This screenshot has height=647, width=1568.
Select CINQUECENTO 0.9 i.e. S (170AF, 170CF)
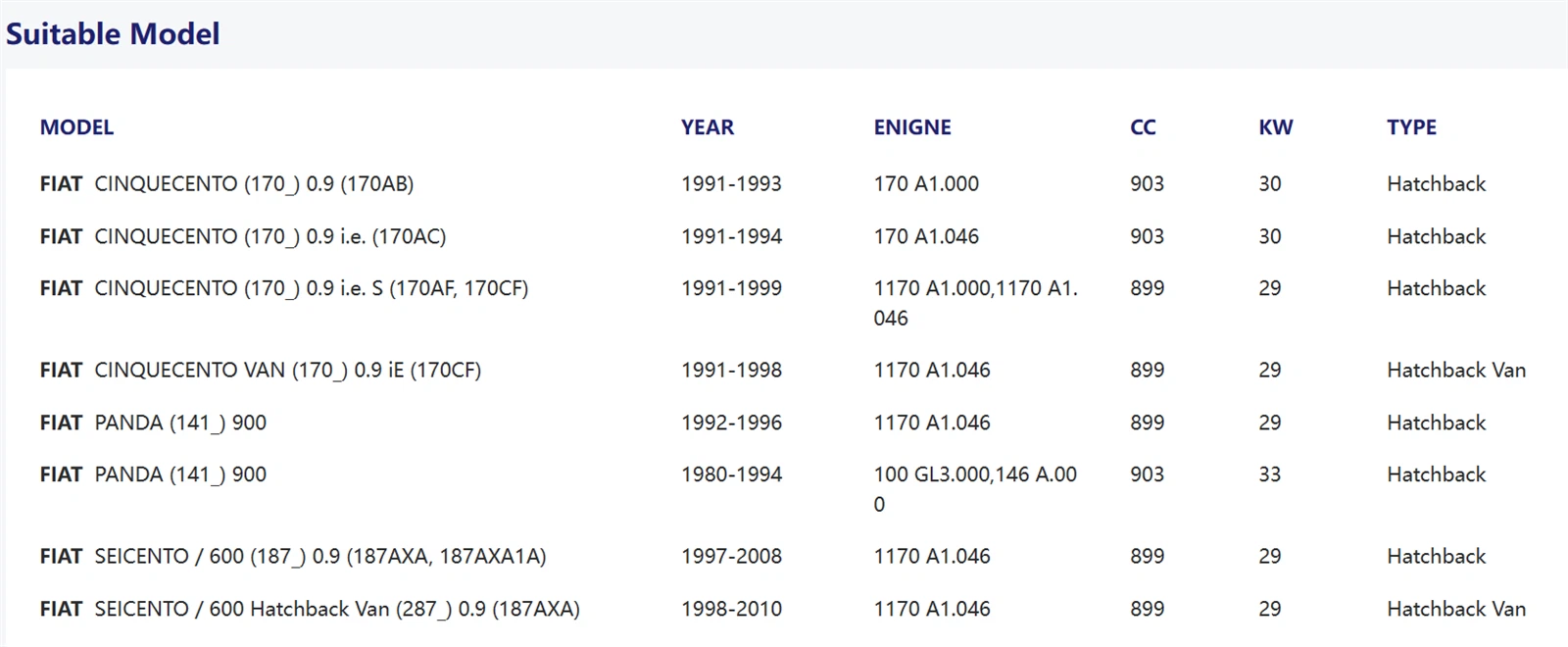click(284, 289)
